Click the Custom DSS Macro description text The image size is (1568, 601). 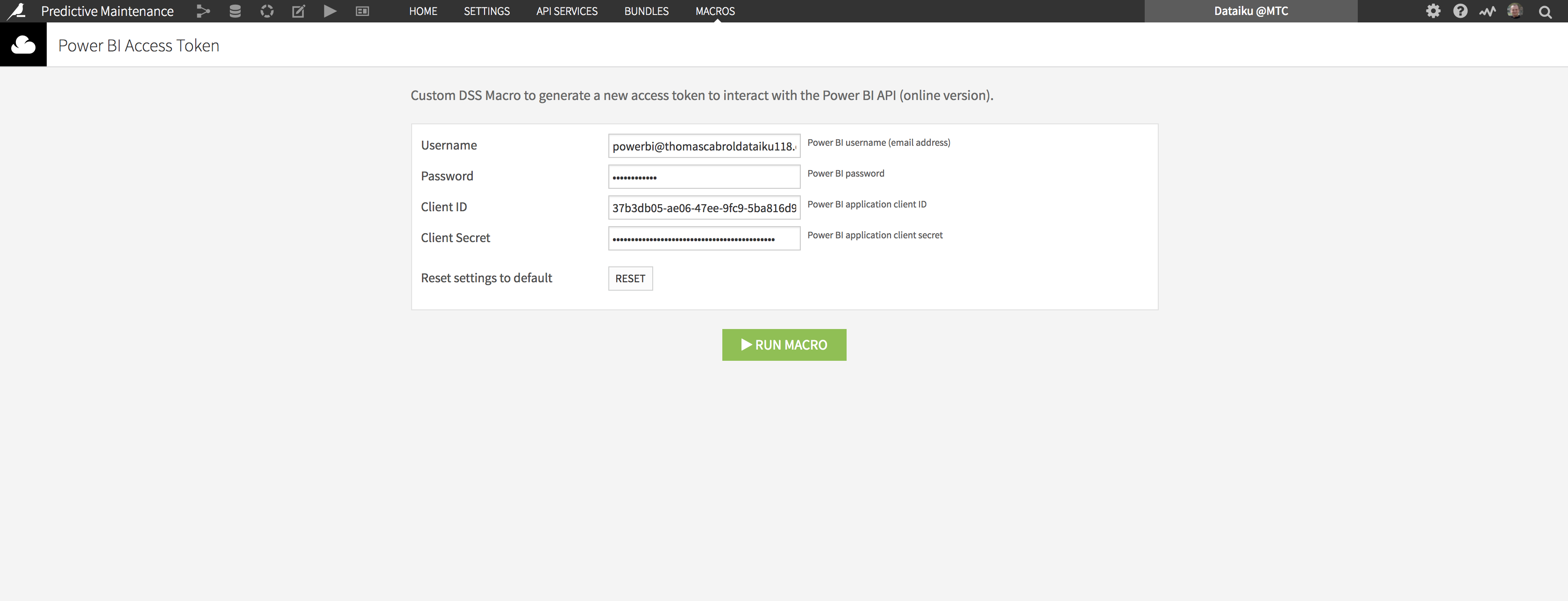click(702, 95)
